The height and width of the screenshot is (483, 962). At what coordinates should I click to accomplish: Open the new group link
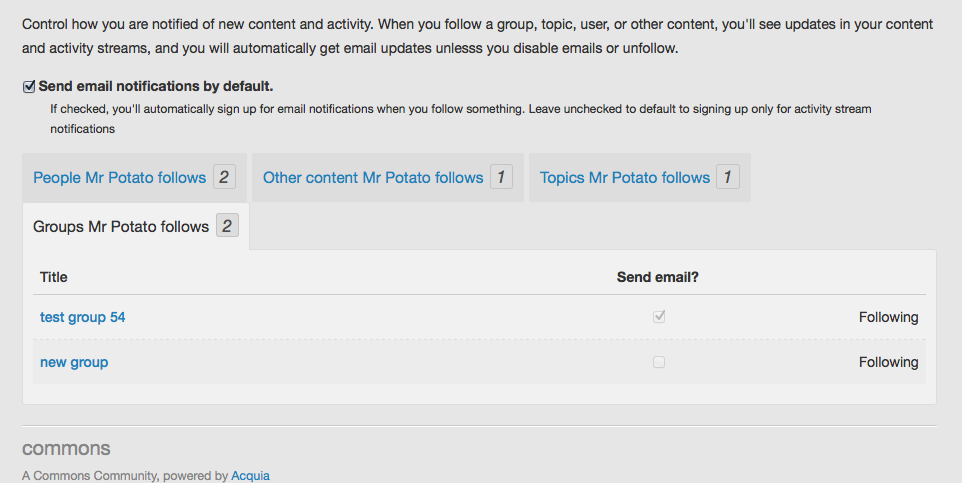pos(74,362)
